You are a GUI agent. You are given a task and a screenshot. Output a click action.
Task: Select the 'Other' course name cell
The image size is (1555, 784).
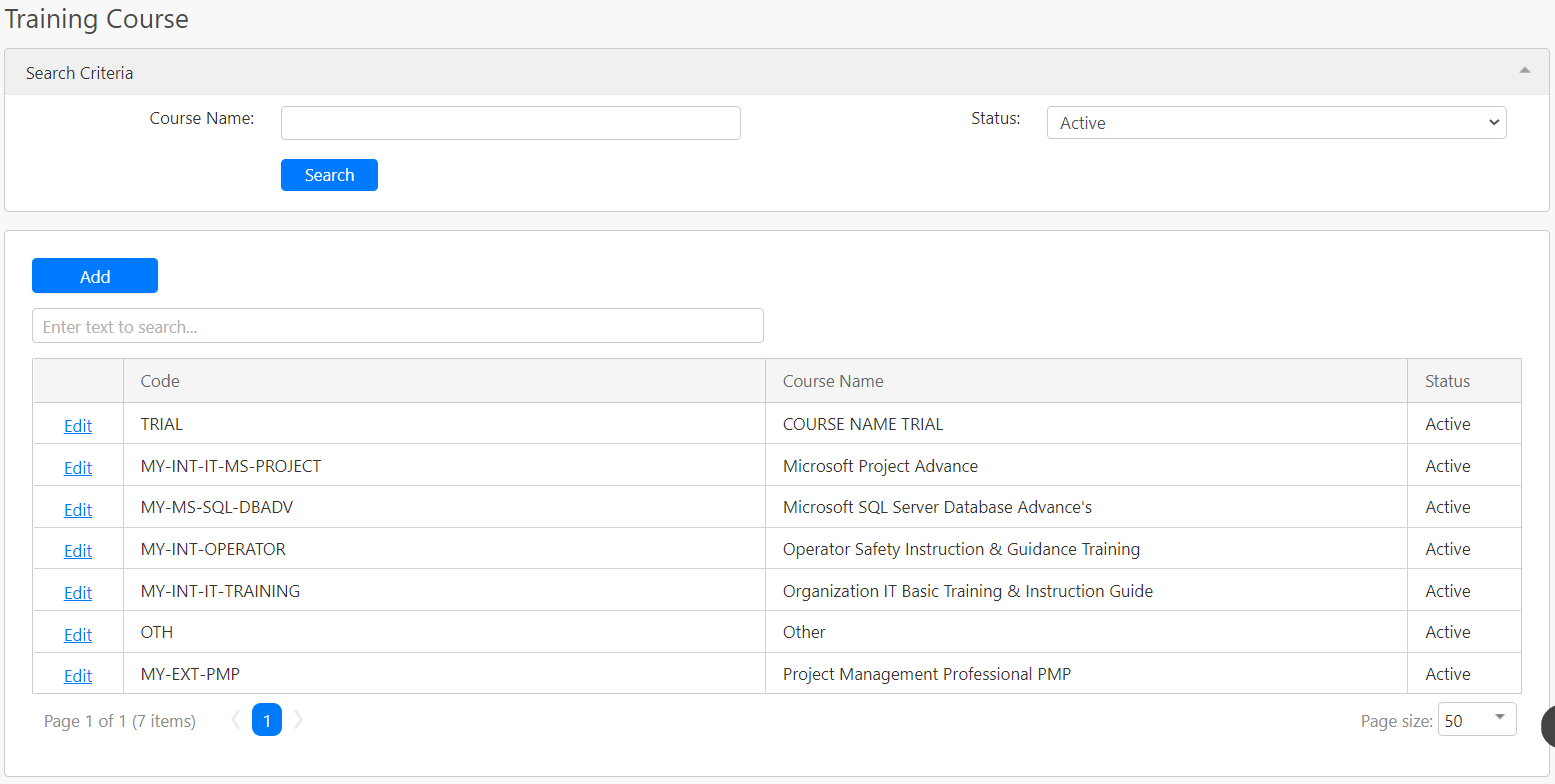pyautogui.click(x=1086, y=632)
